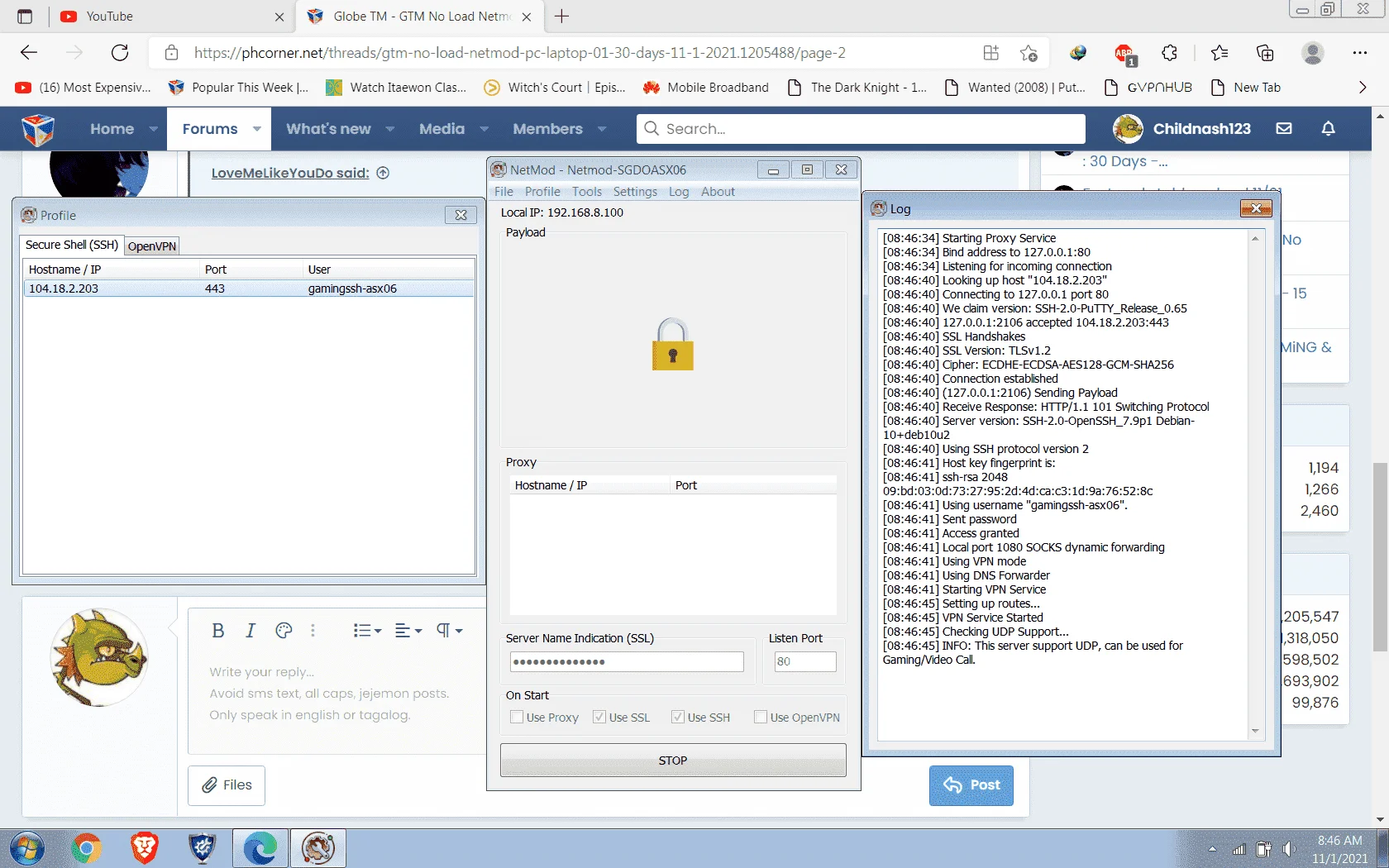Toggle the Use SSL checkbox

click(599, 718)
